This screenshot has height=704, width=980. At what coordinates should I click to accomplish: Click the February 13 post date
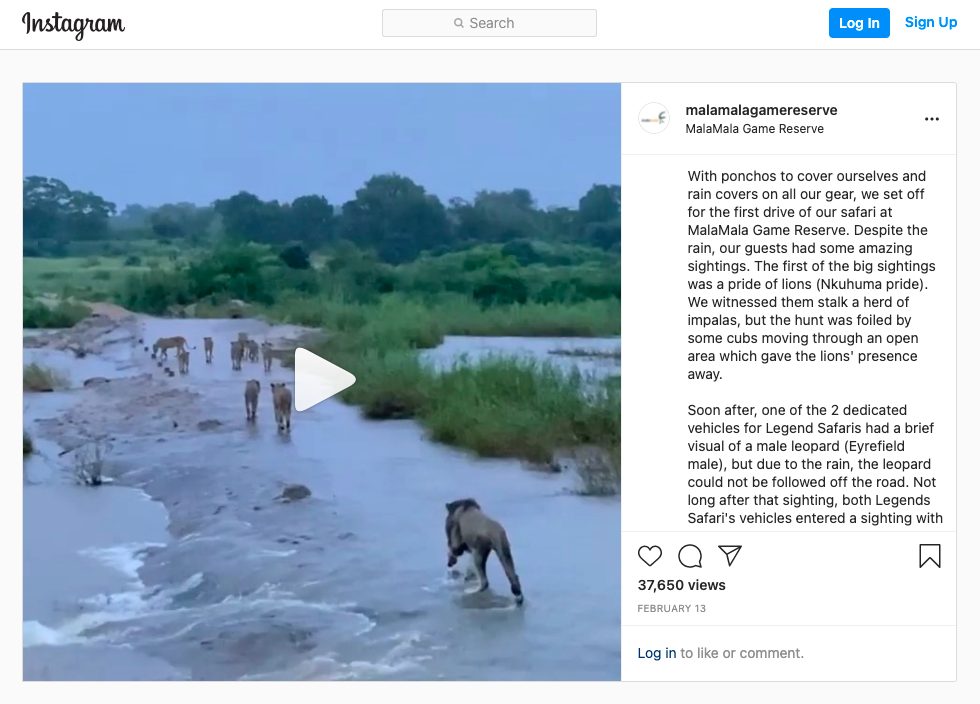pos(671,608)
